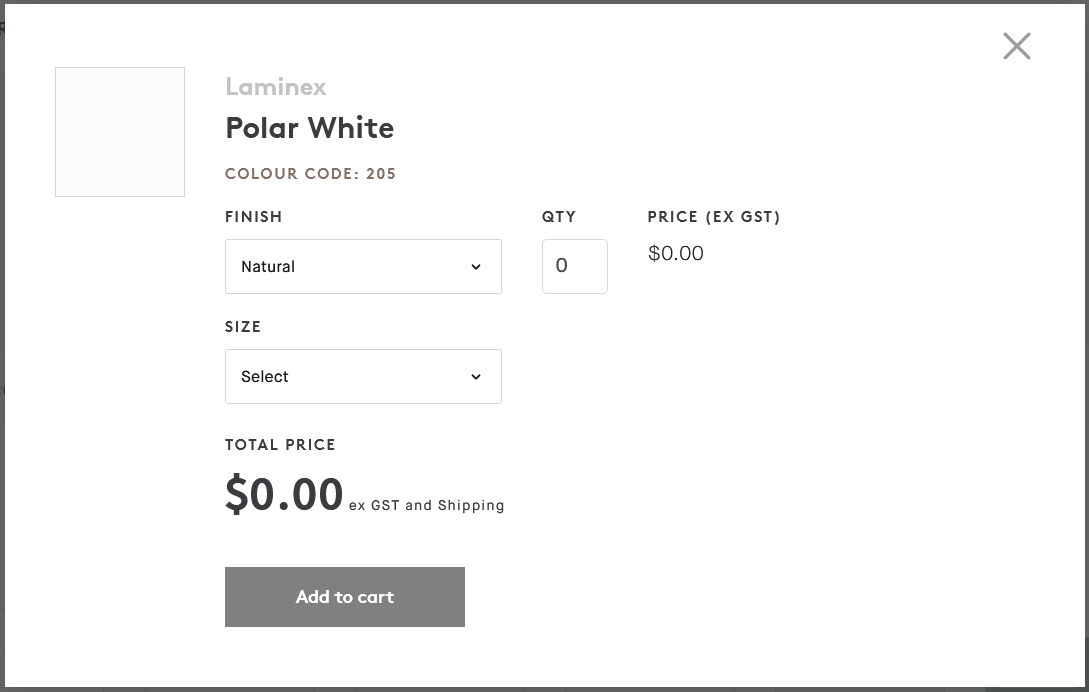Click the Colour Code 205 label
The image size is (1089, 692).
tap(309, 173)
